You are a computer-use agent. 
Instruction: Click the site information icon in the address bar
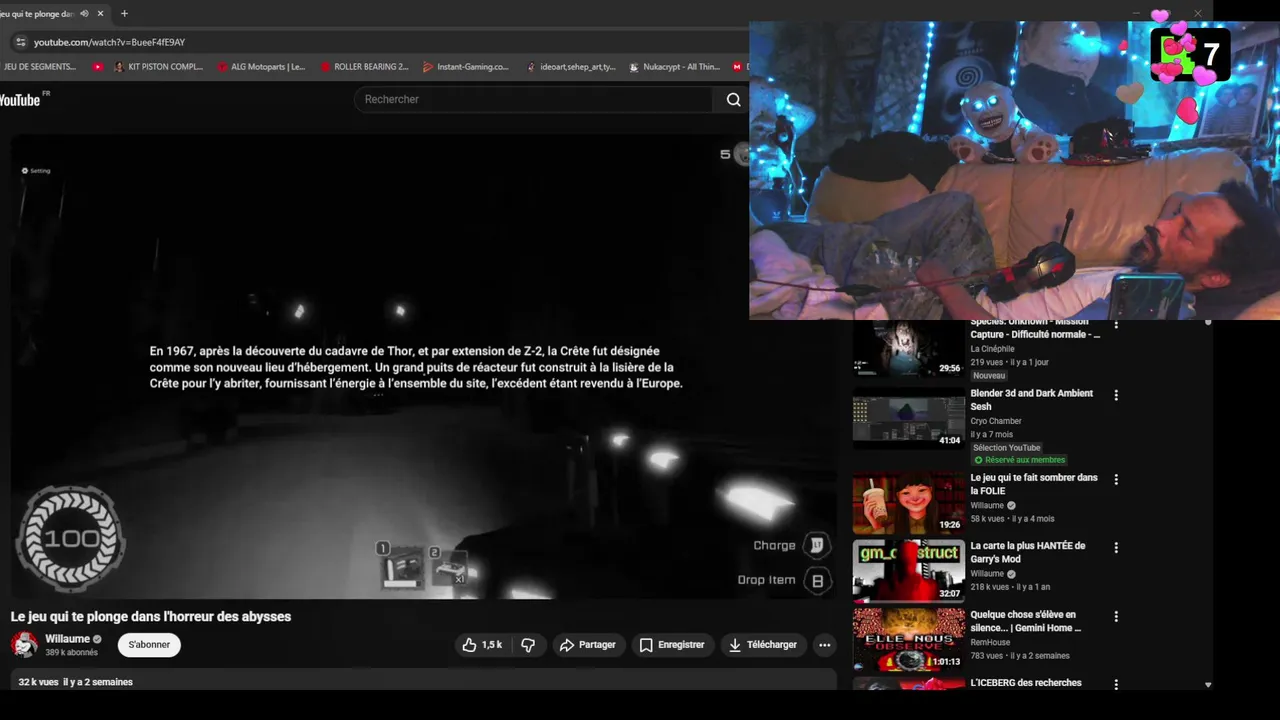click(x=20, y=42)
